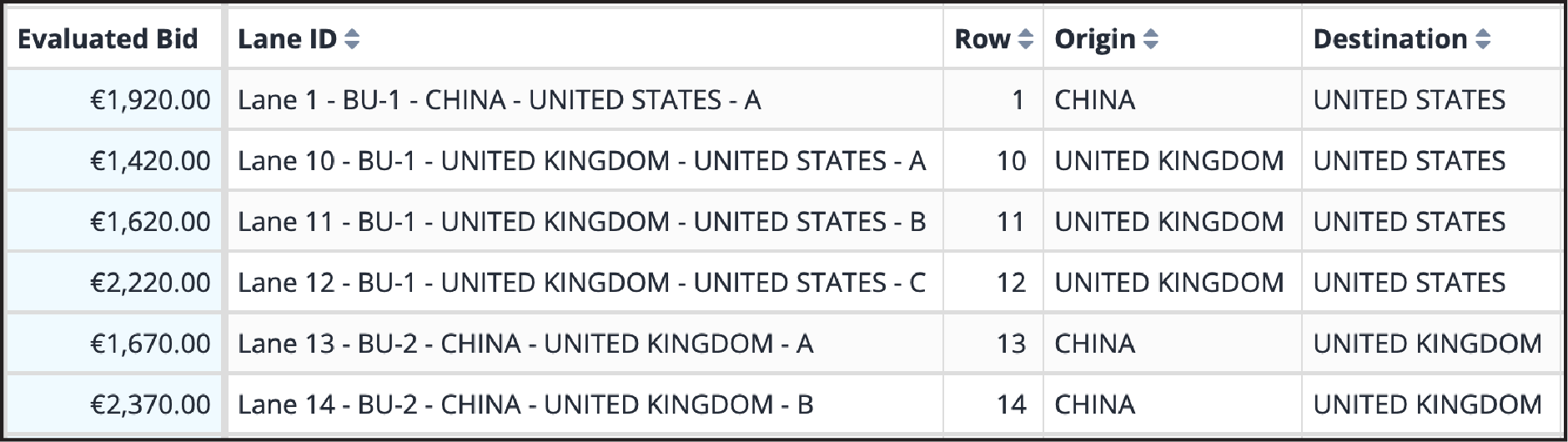This screenshot has height=442, width=1568.
Task: Select the €2,370.00 evaluated bid cell
Action: click(114, 404)
